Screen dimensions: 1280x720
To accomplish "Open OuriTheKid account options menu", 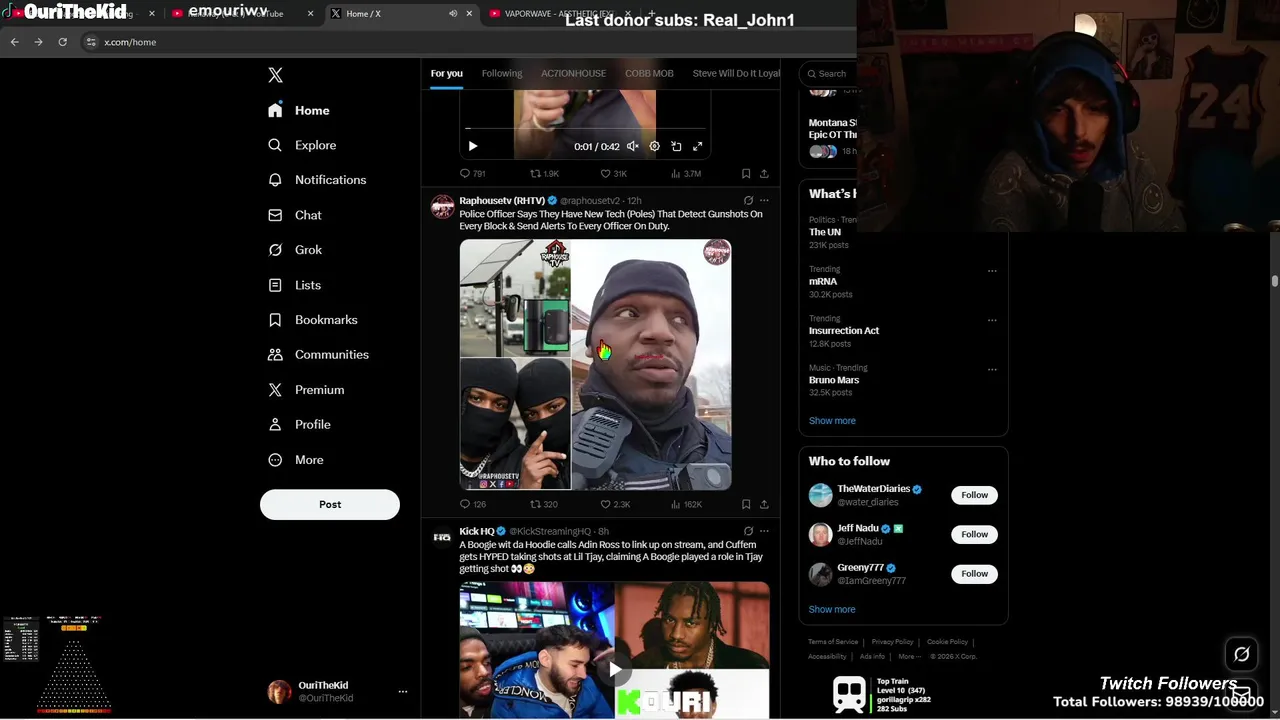I will [403, 691].
